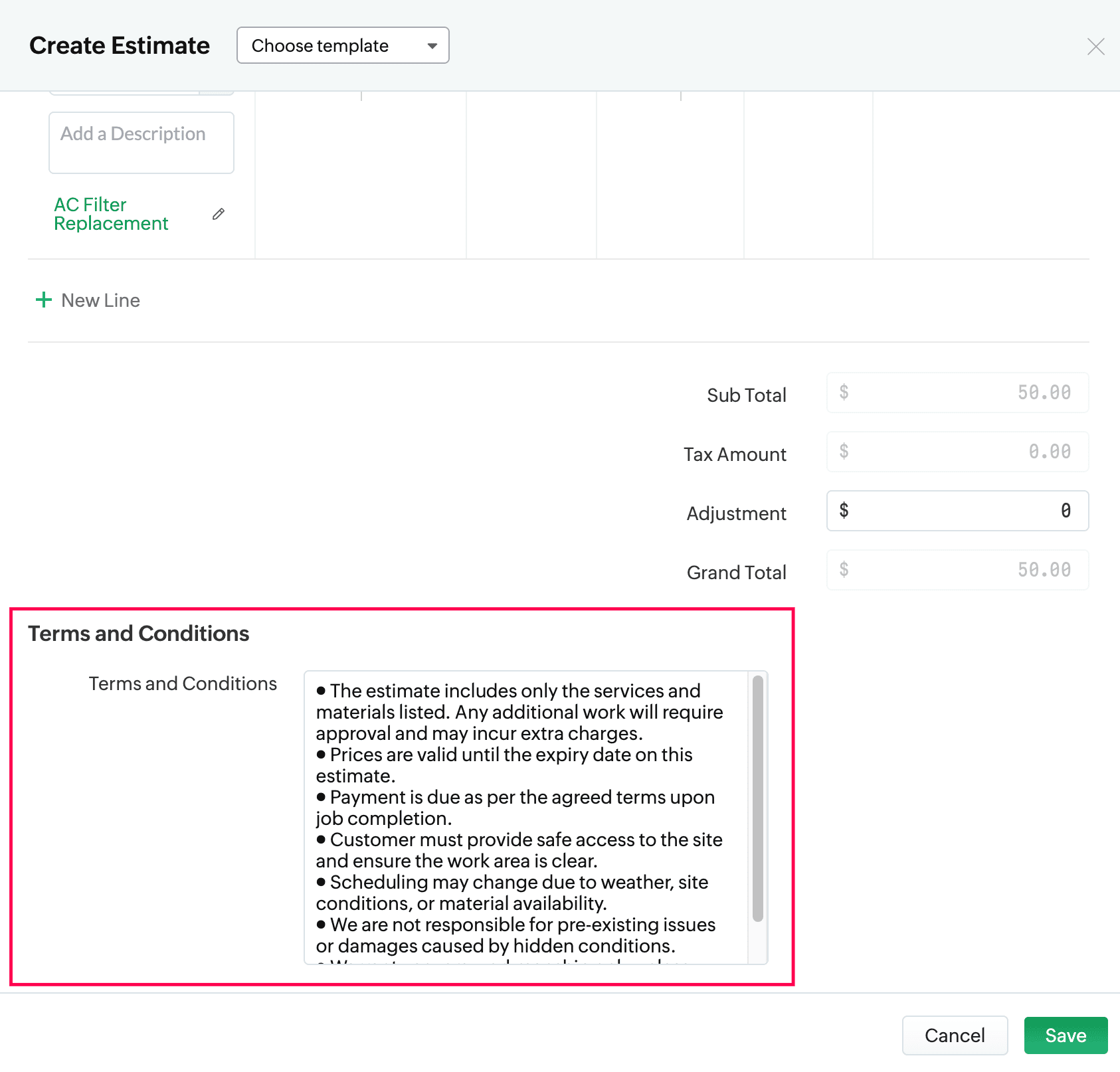The image size is (1120, 1072).
Task: Select the Sub Total amount field
Action: pyautogui.click(x=957, y=393)
